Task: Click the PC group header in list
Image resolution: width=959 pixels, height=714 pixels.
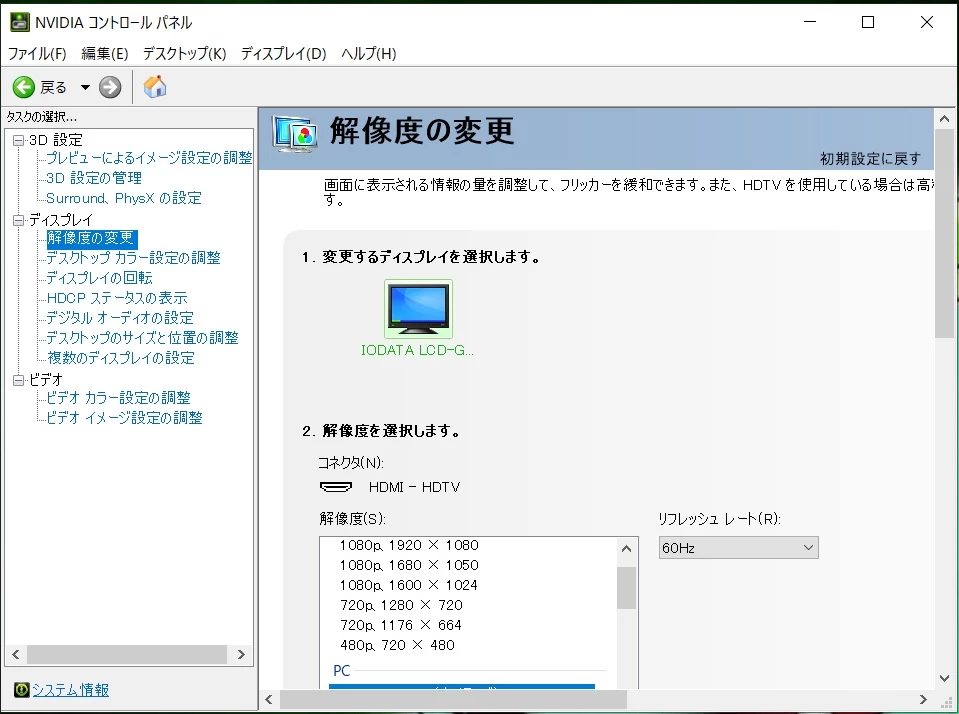Action: 341,671
